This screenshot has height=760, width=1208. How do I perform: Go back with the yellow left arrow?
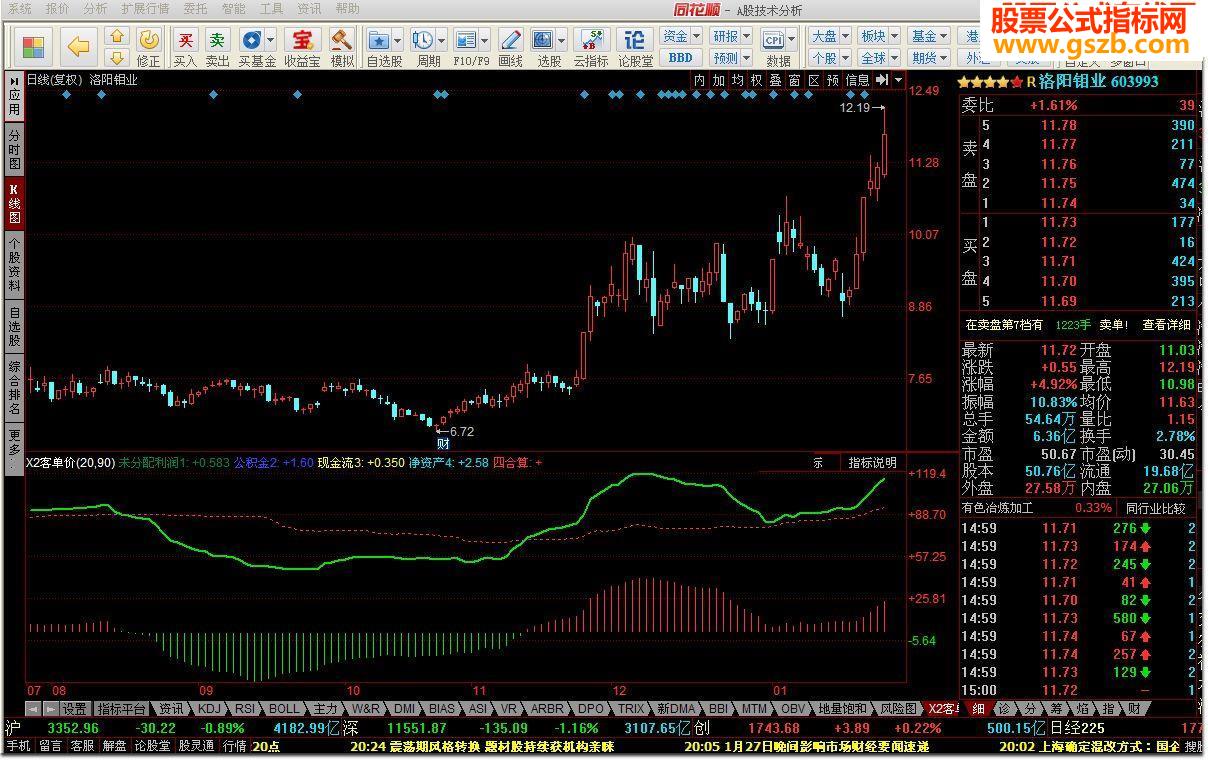click(x=78, y=46)
